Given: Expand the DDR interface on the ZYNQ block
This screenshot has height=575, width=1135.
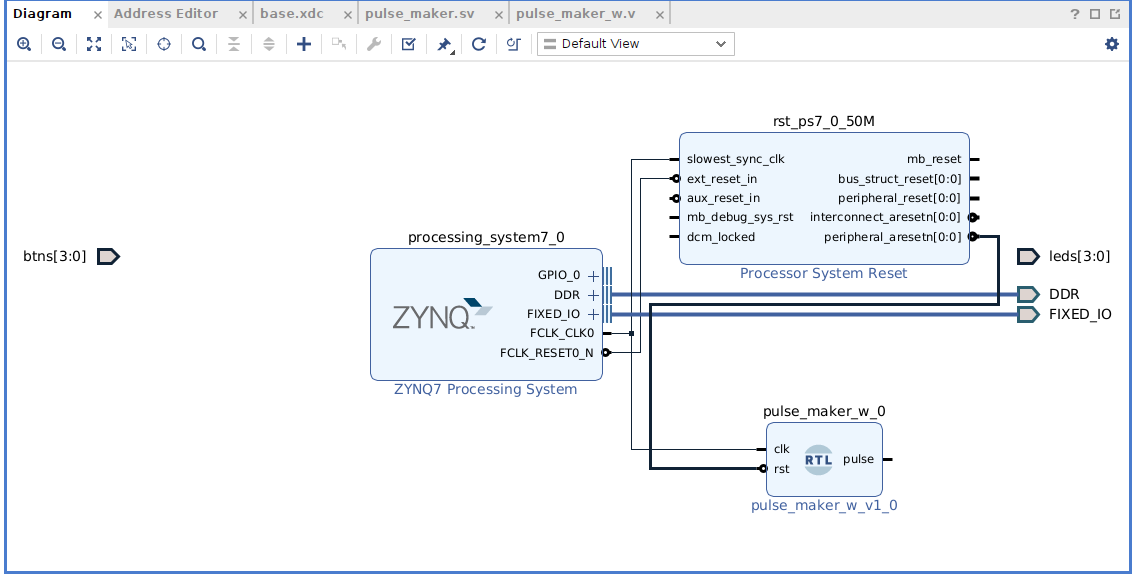Looking at the screenshot, I should pos(593,295).
